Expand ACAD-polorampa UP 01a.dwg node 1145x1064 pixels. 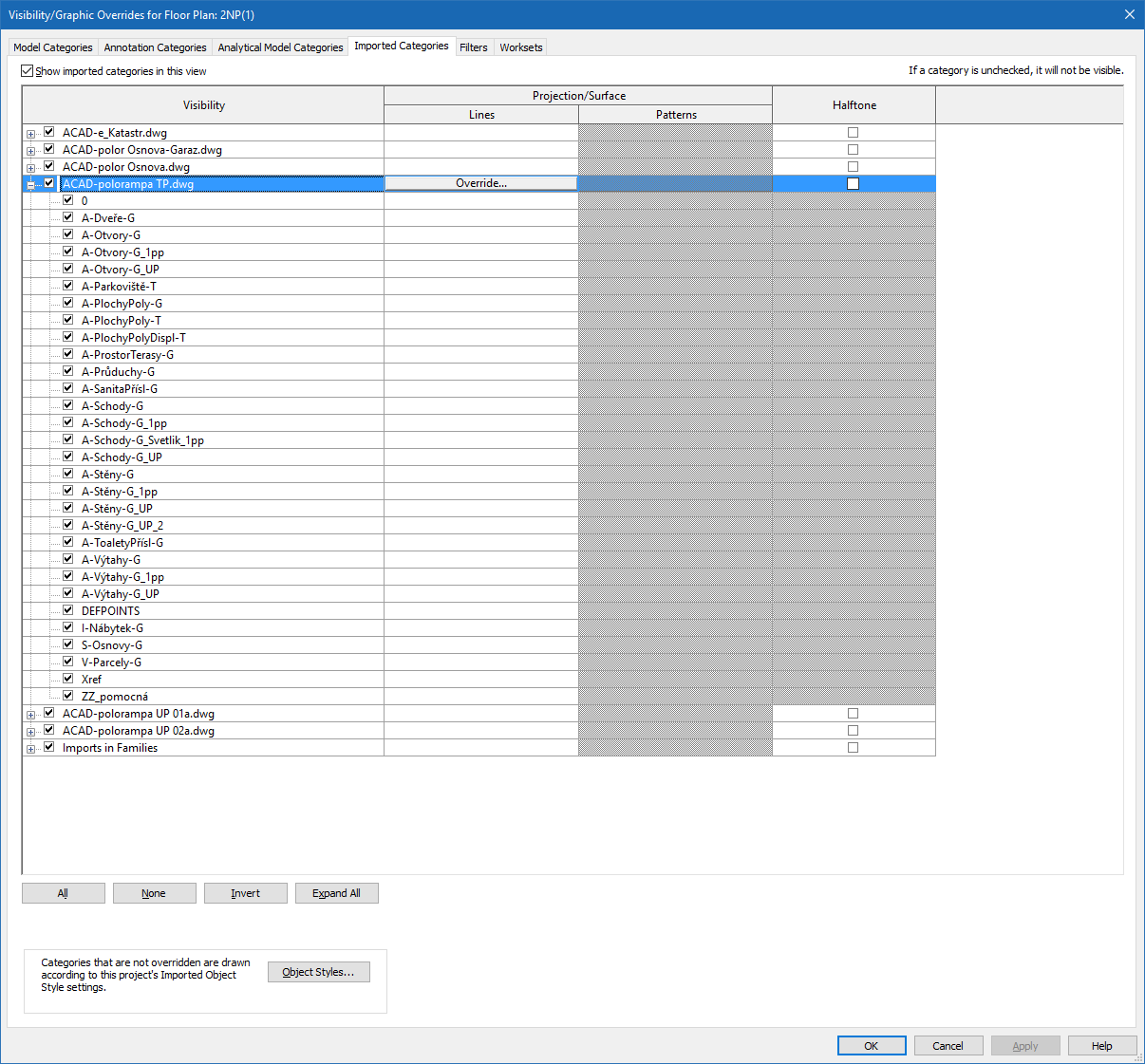click(30, 715)
